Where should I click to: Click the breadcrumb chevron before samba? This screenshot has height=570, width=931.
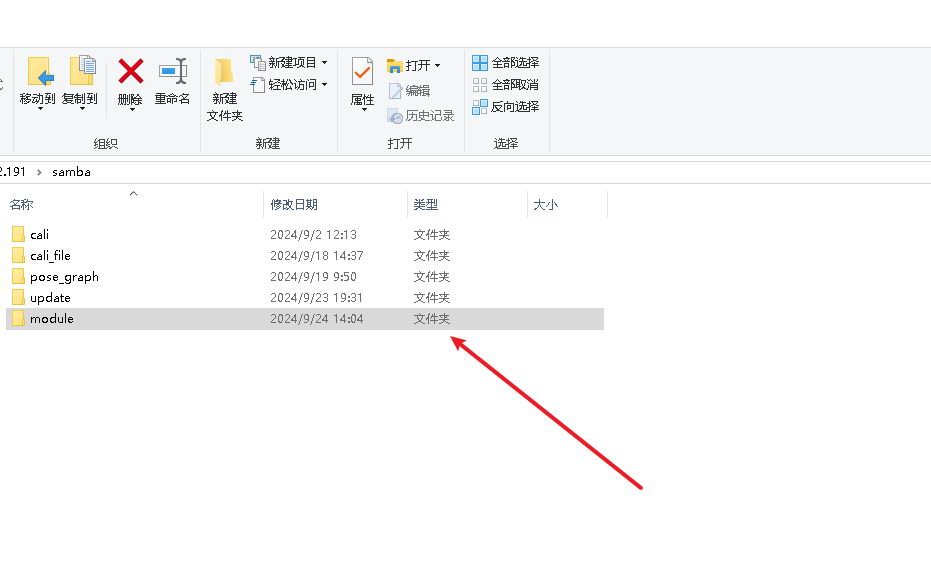point(39,172)
